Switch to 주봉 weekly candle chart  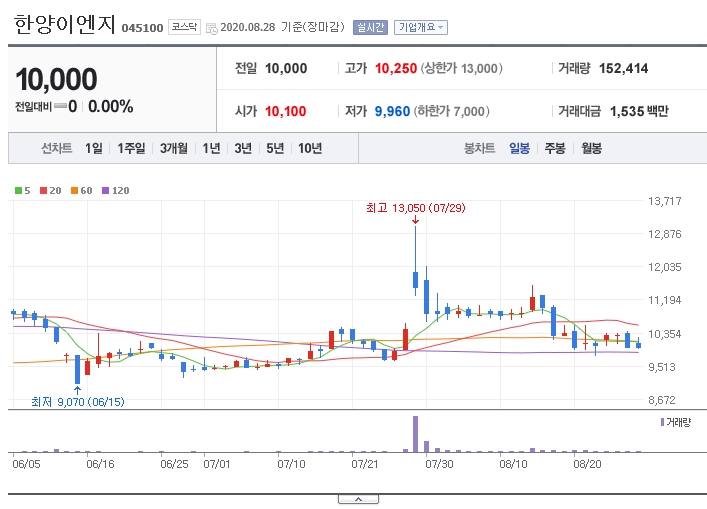click(555, 148)
